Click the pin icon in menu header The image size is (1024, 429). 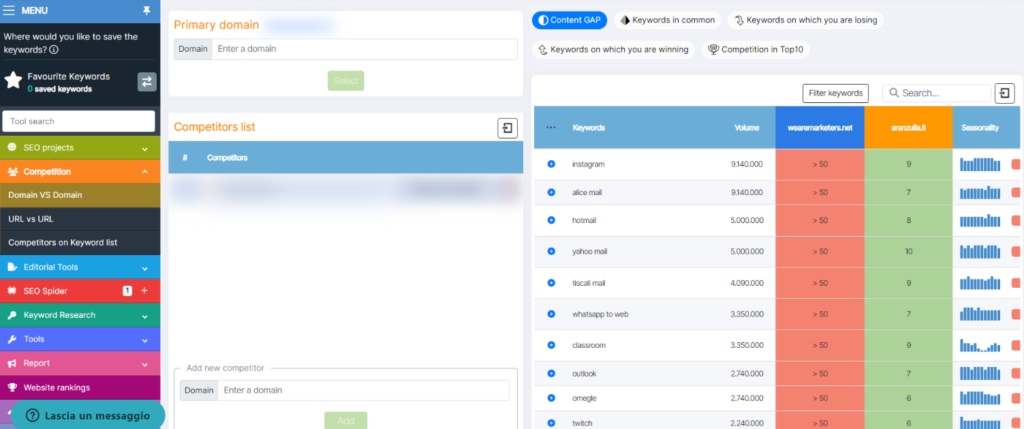(146, 10)
